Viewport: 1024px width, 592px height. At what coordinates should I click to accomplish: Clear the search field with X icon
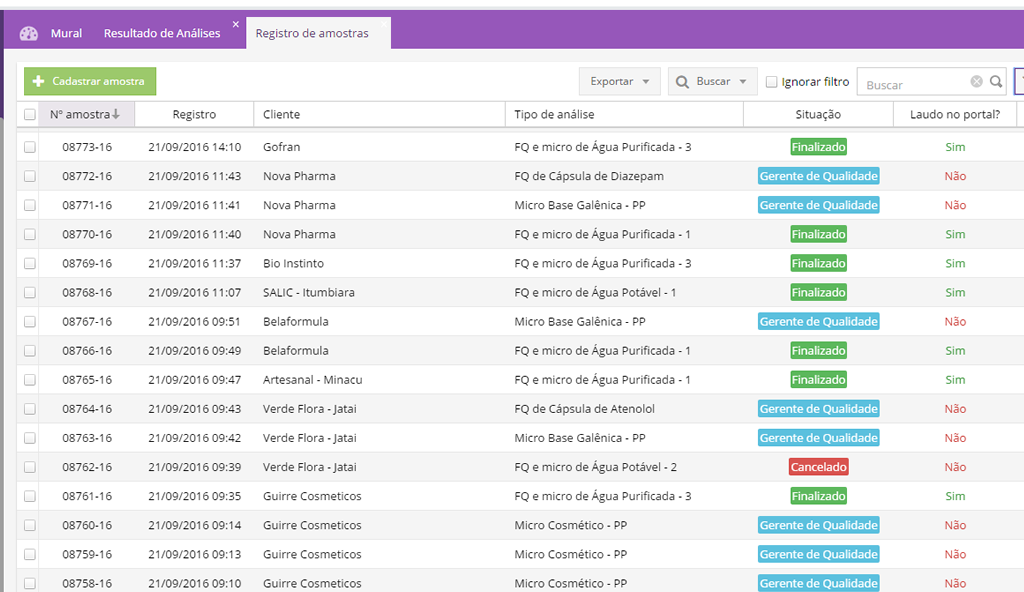(x=976, y=81)
